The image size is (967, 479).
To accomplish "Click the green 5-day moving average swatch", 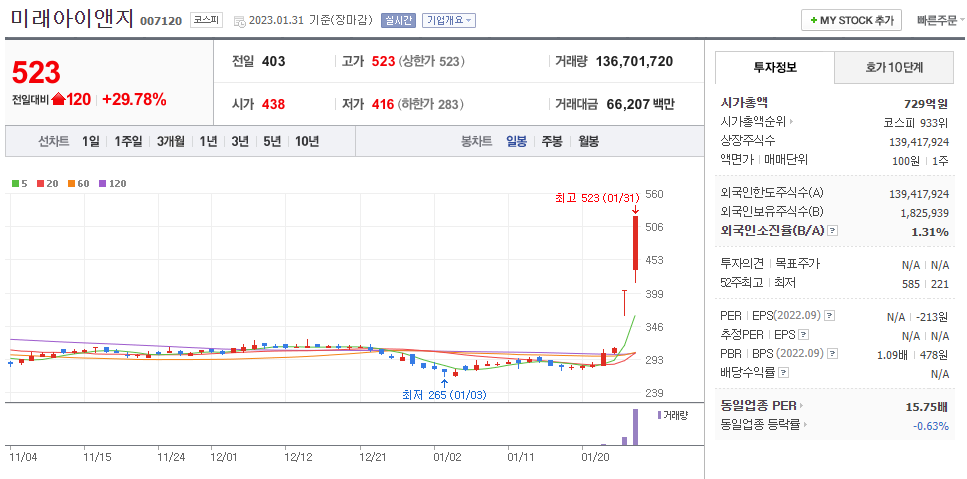I will pos(15,184).
